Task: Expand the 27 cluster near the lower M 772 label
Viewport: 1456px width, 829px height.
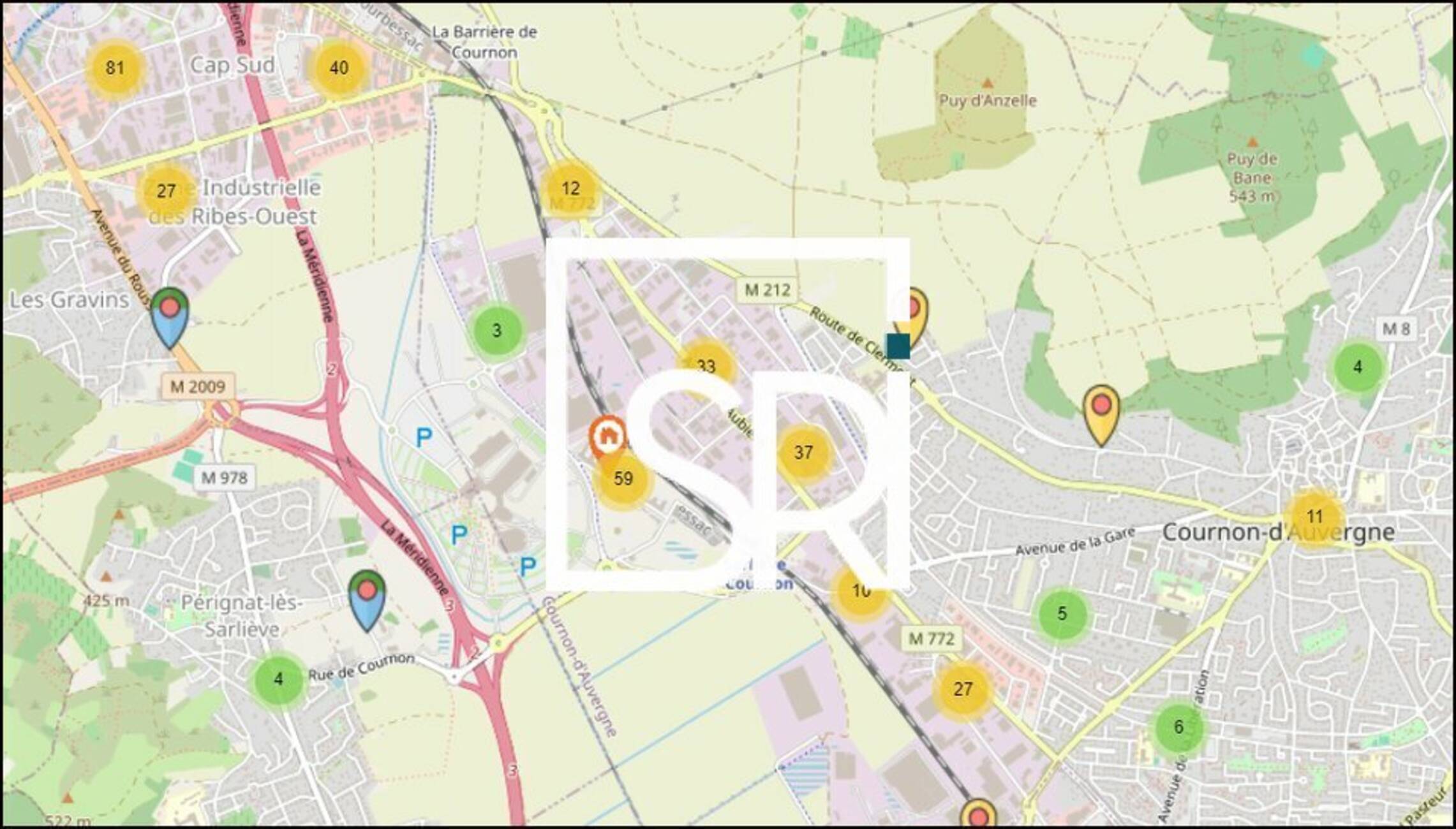Action: [x=963, y=689]
